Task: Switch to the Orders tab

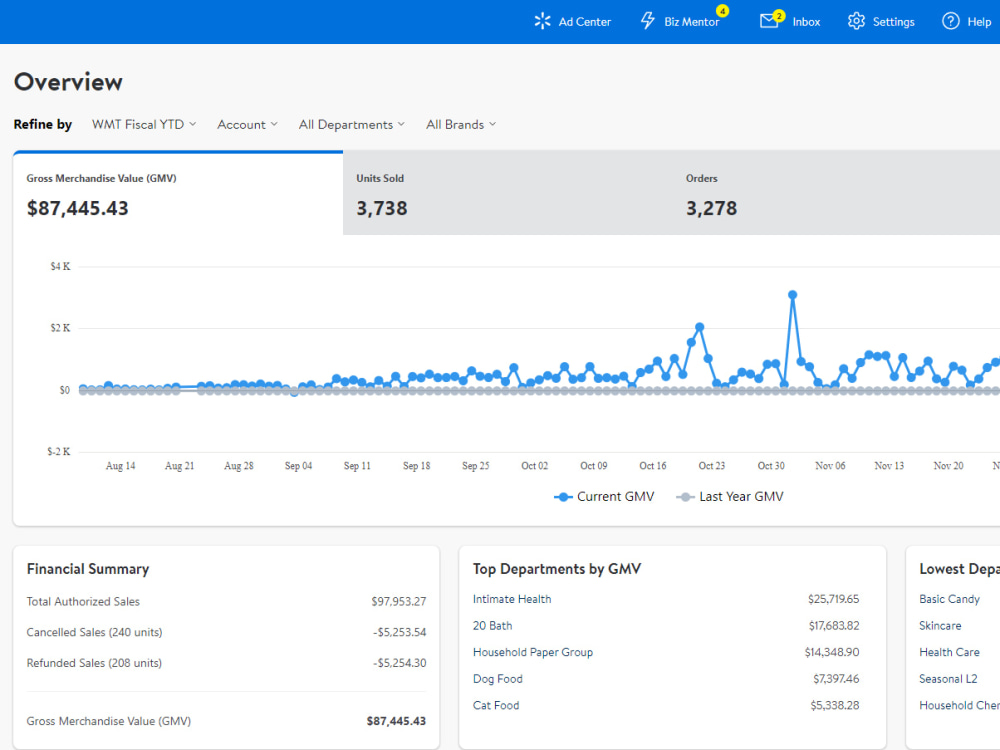Action: [x=837, y=193]
